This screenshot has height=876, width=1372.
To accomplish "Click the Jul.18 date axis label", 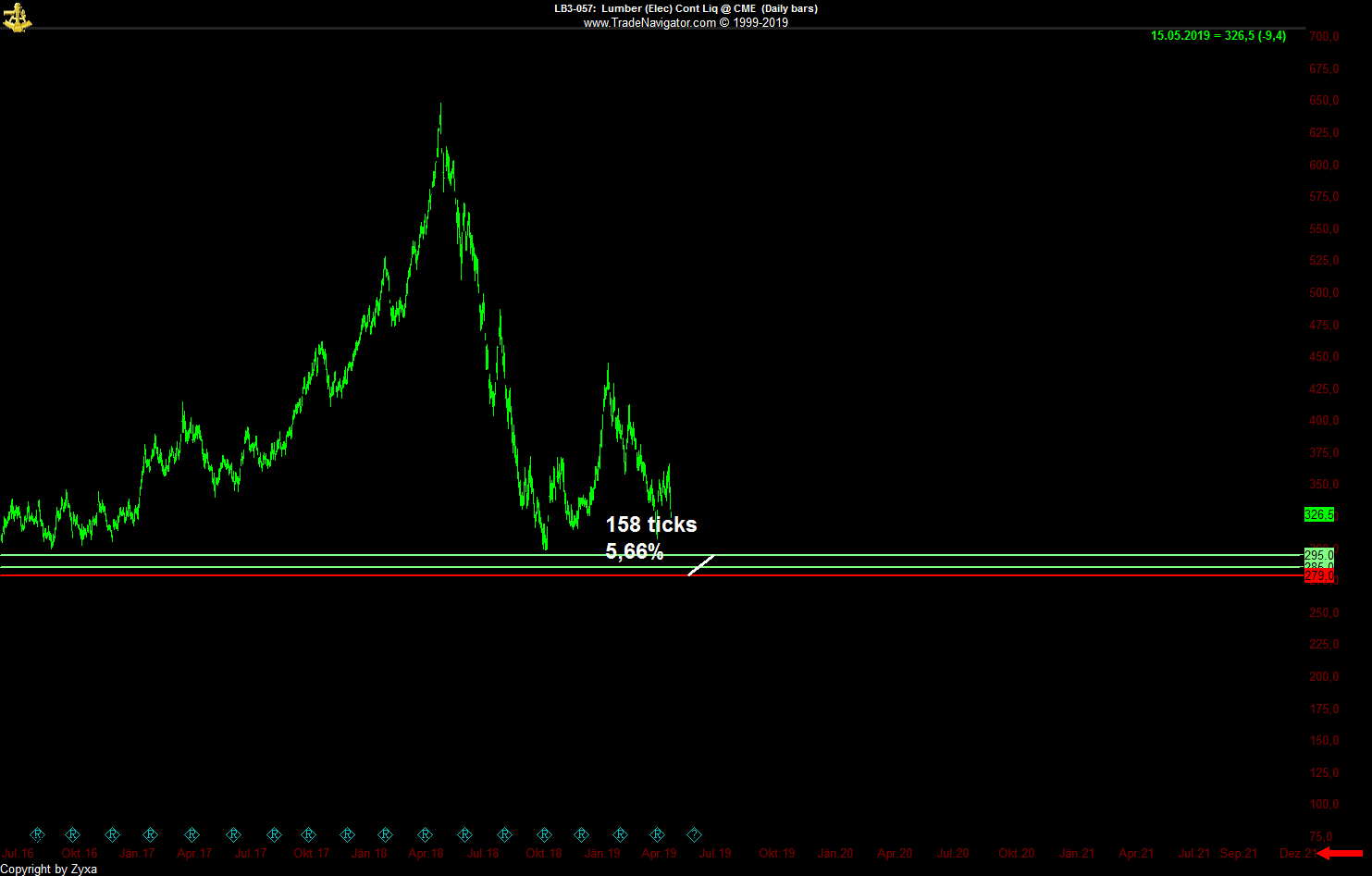I will (x=483, y=853).
